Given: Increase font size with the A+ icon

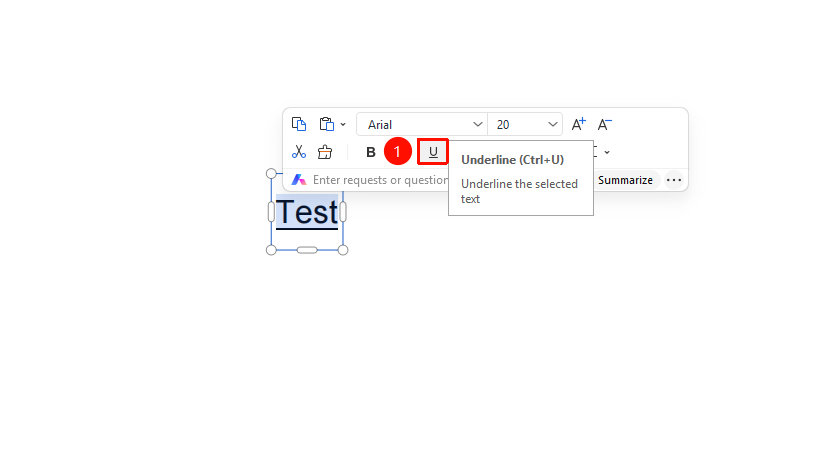Looking at the screenshot, I should 578,124.
